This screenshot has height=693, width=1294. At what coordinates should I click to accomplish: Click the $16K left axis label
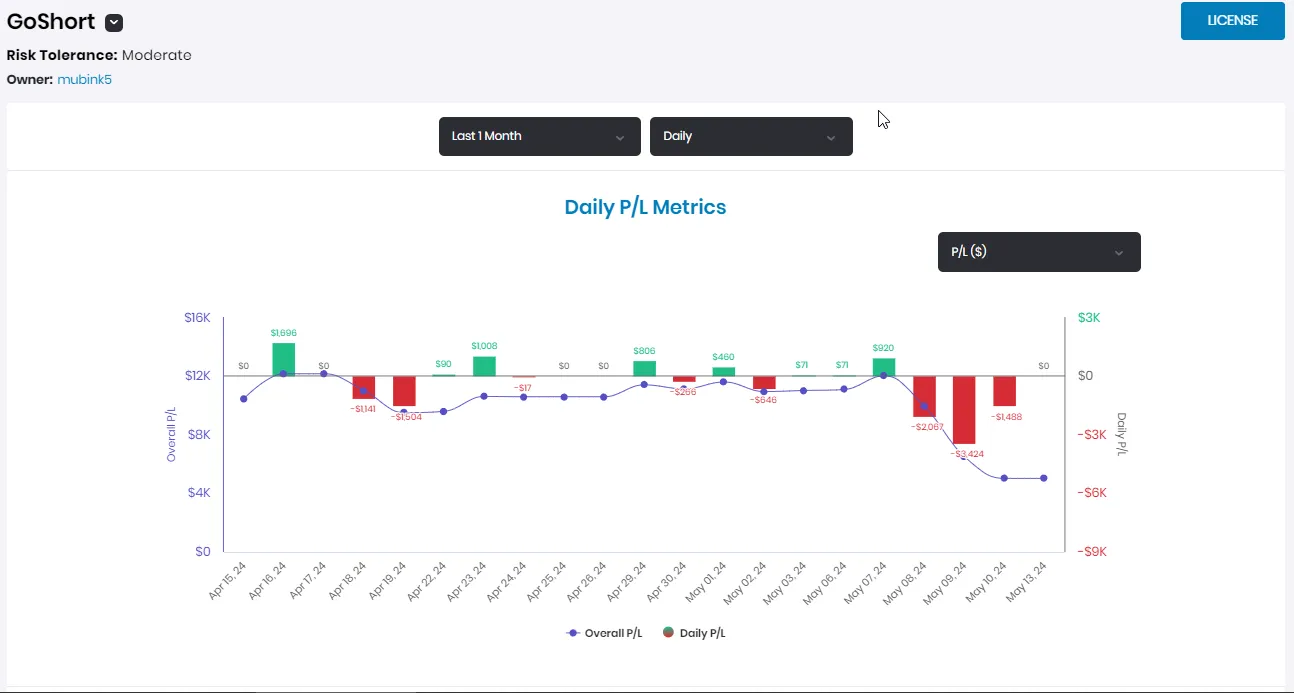point(197,318)
